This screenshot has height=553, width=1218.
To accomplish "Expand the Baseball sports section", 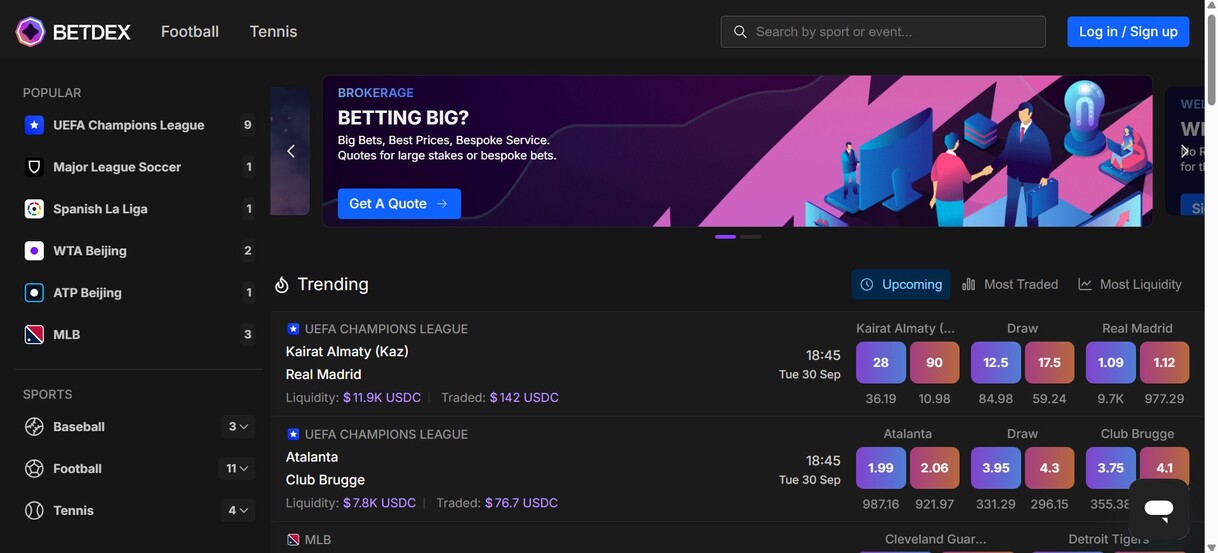I will point(238,427).
